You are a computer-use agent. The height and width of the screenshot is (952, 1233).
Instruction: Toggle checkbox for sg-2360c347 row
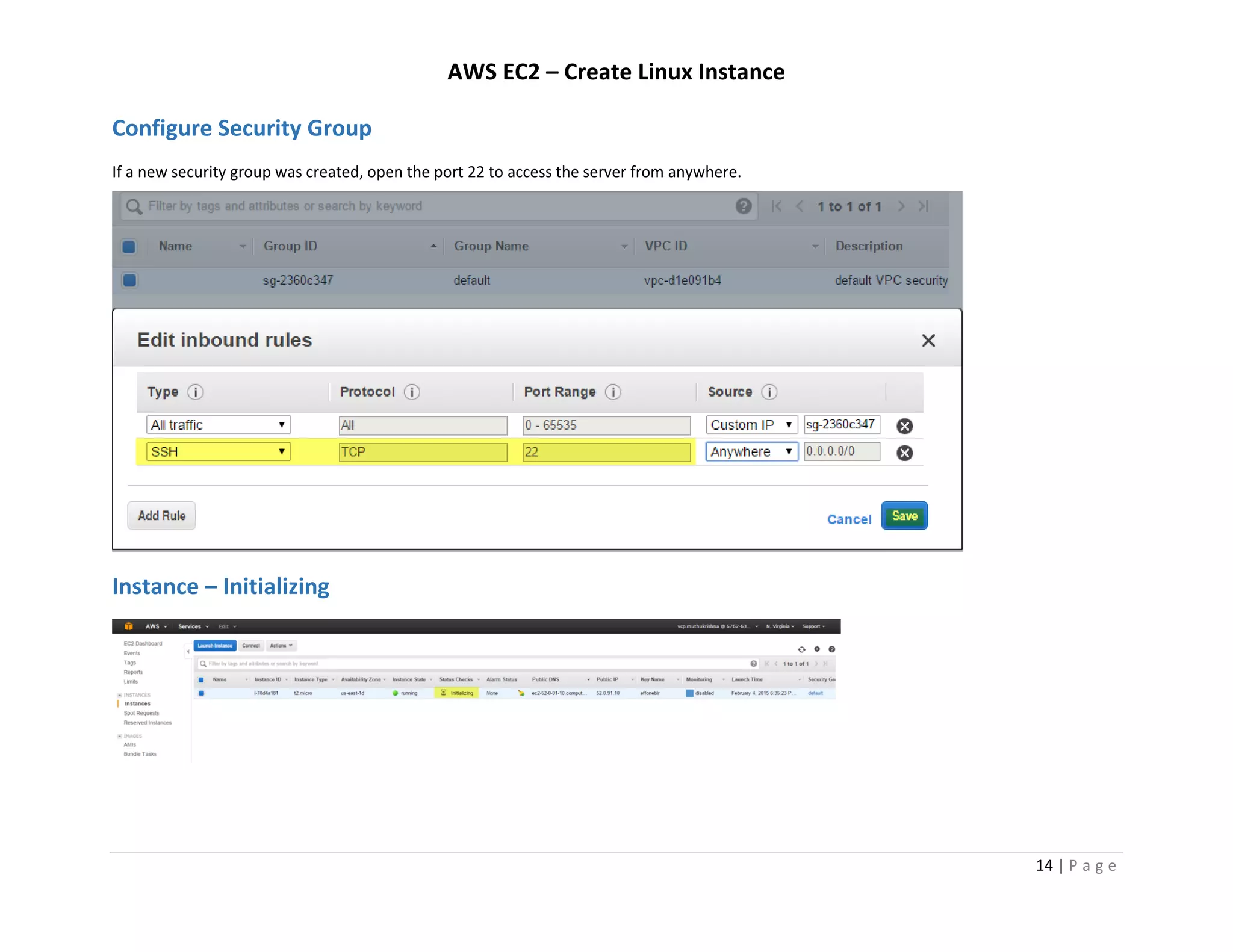point(129,280)
